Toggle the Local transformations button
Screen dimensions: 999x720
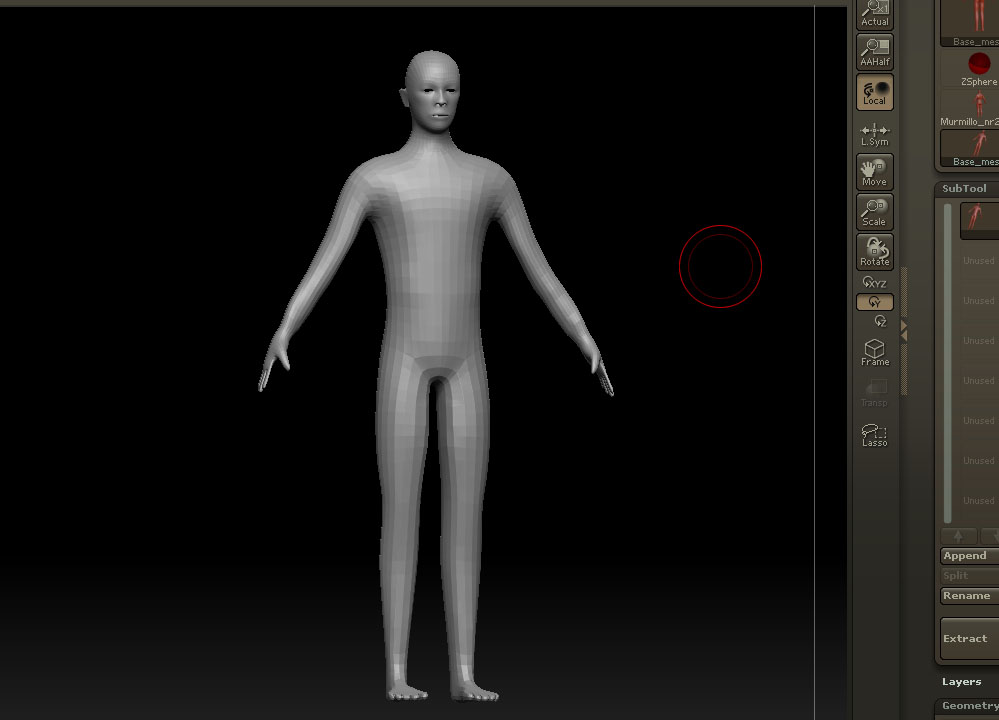click(x=875, y=92)
